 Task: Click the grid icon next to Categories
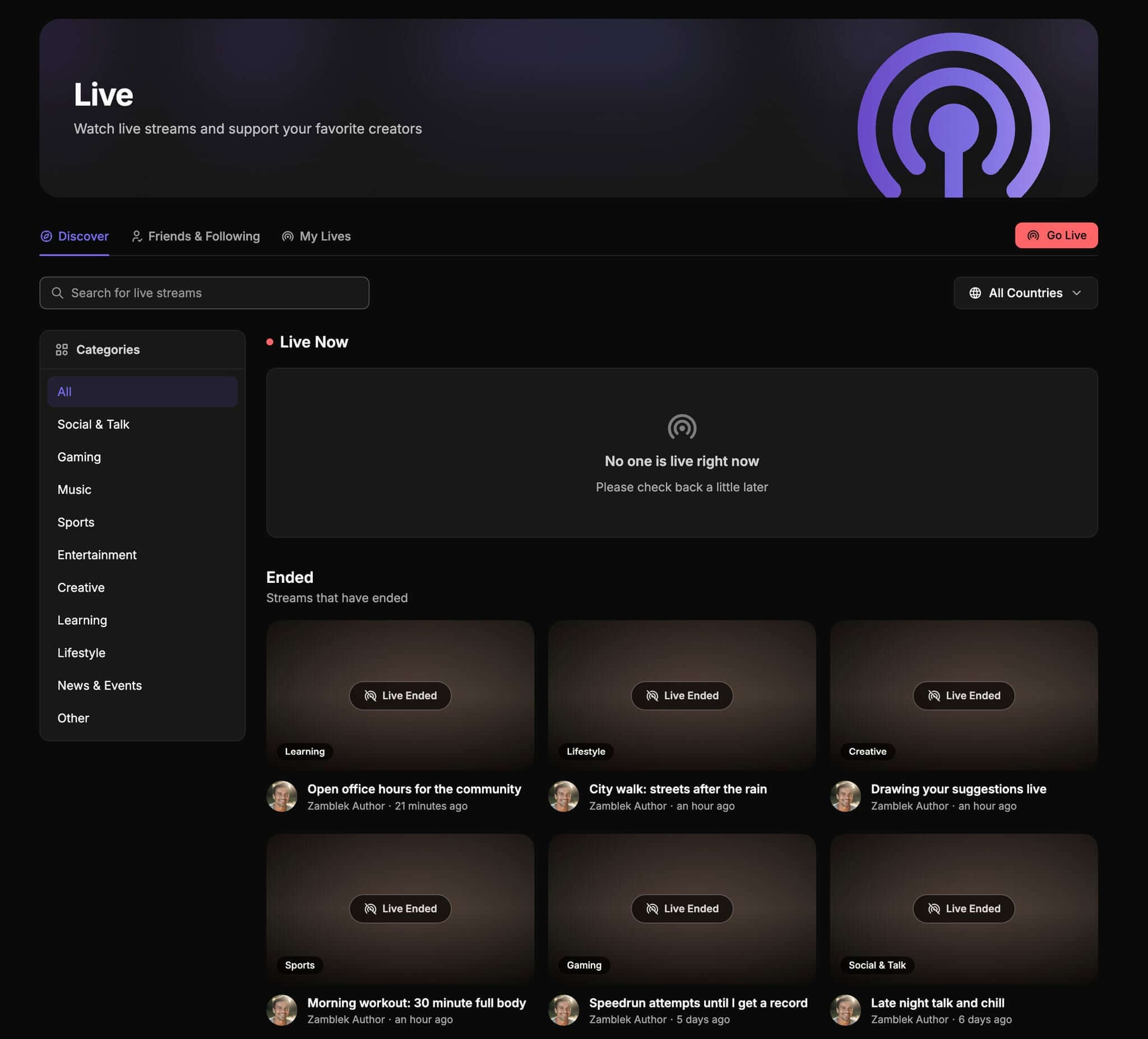click(x=62, y=350)
